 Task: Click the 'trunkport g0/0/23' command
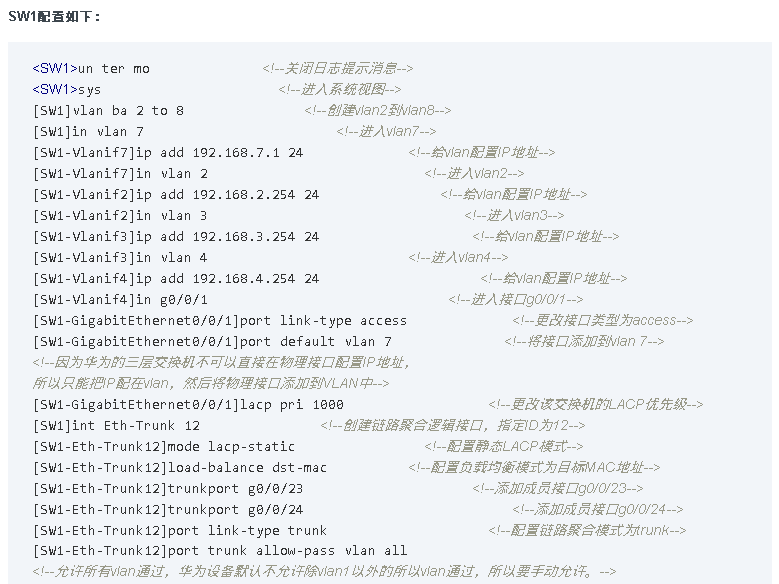235,489
